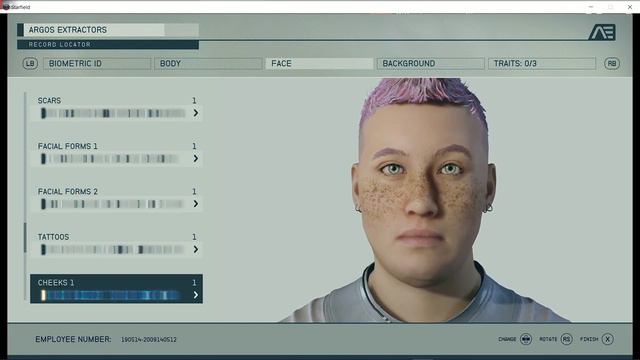Adjust the Tattoos slider bar
This screenshot has width=640, height=360.
(x=112, y=249)
